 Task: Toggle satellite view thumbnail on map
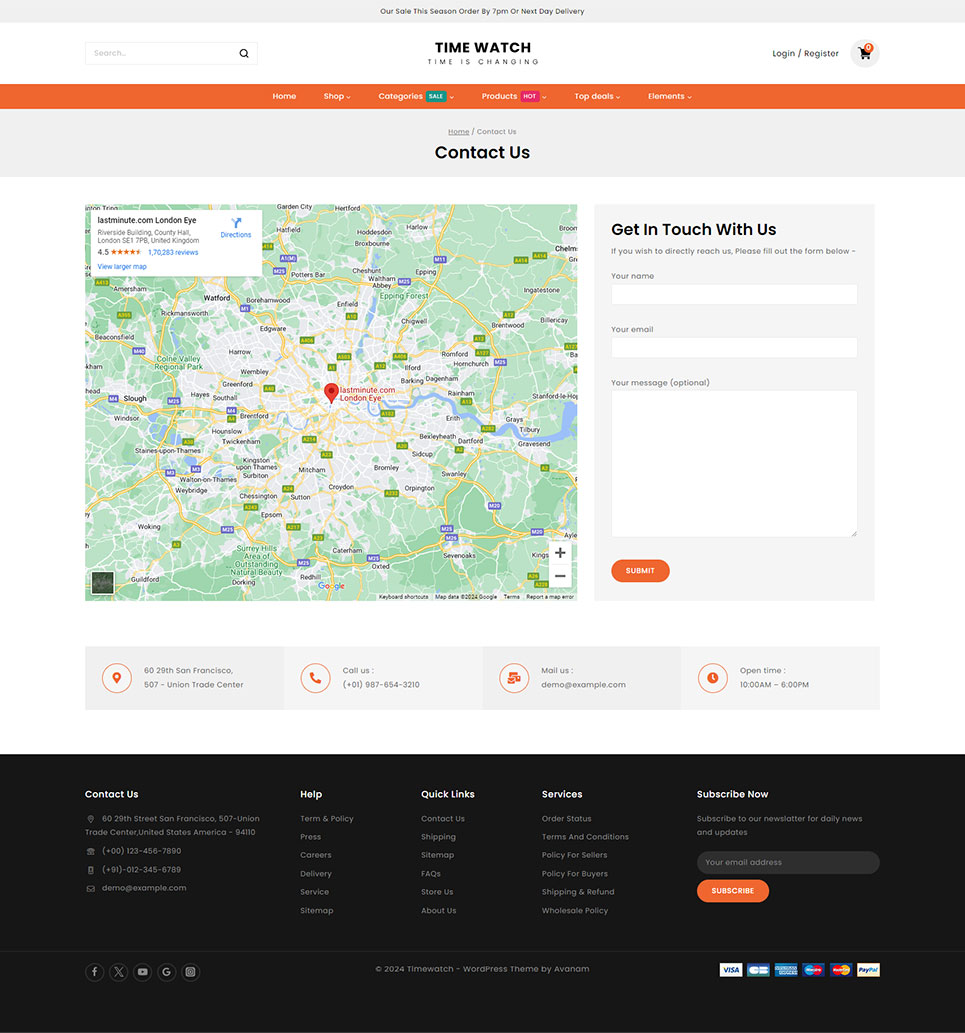[102, 582]
